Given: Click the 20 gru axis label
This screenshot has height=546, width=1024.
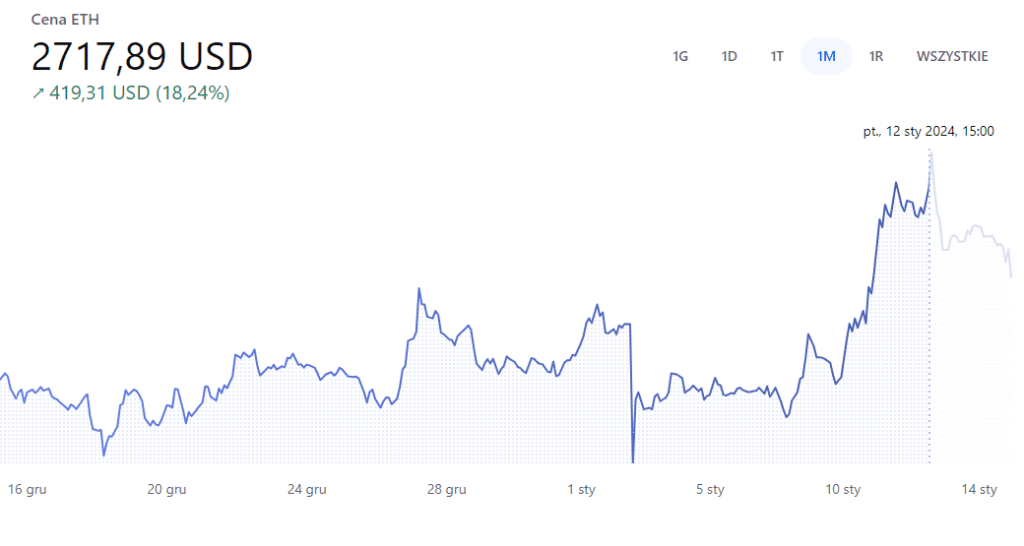Looking at the screenshot, I should [x=167, y=489].
